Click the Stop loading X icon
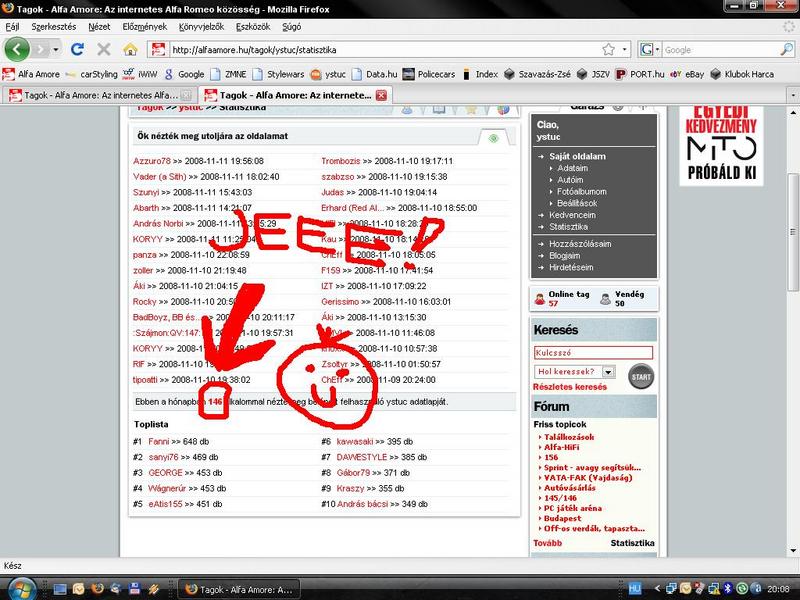The height and width of the screenshot is (600, 800). coord(104,49)
